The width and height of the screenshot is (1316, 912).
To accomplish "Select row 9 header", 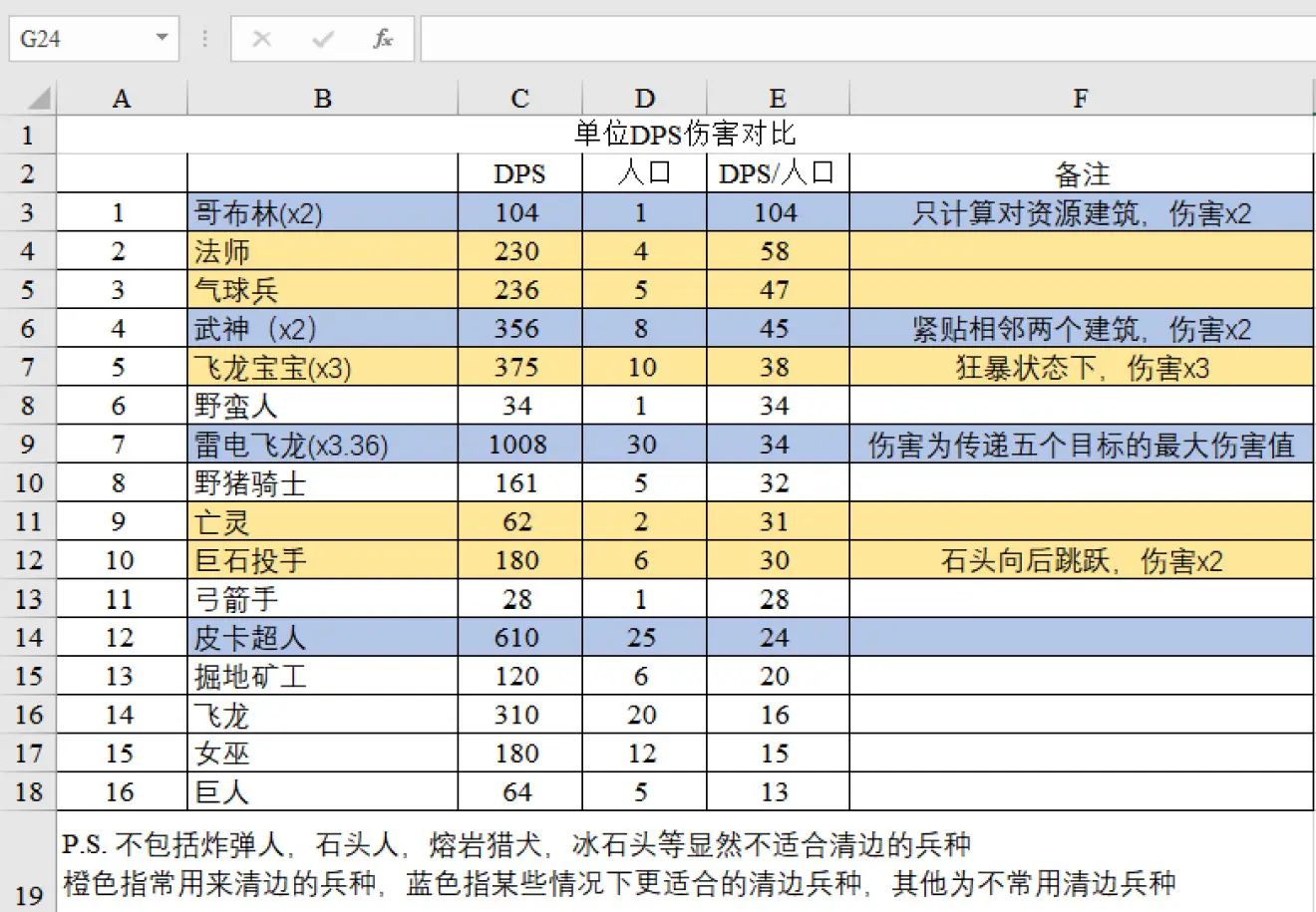I will (28, 445).
